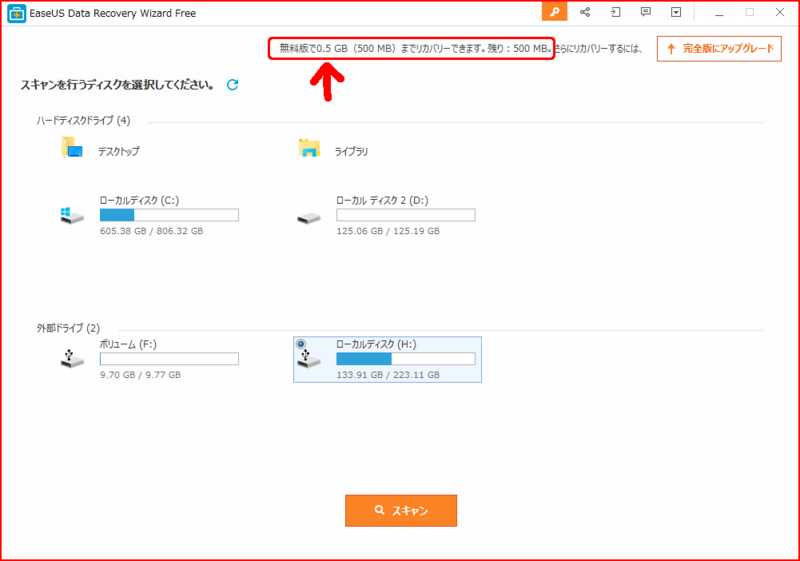800x561 pixels.
Task: Close the EaseUS window
Action: 780,12
